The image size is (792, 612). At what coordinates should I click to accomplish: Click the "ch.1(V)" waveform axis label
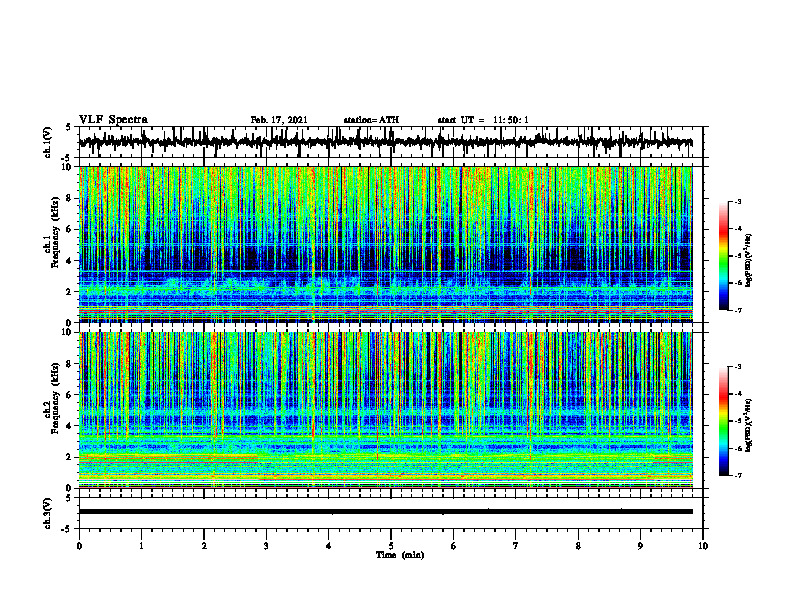click(x=48, y=142)
